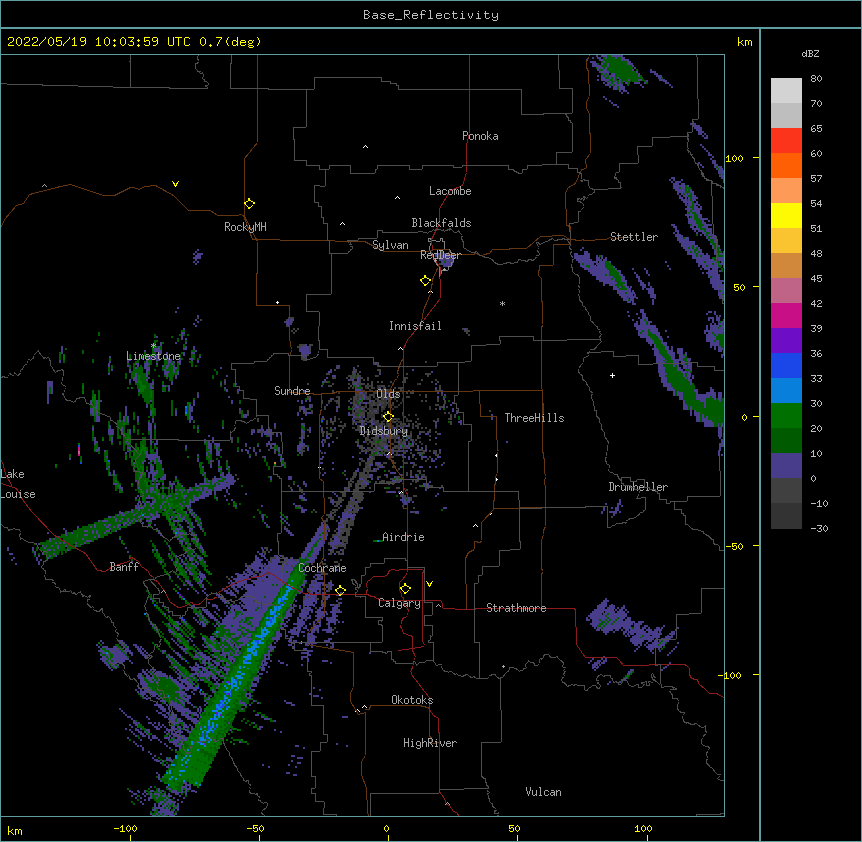Click the Ponoka city label
The width and height of the screenshot is (862, 842).
point(480,136)
